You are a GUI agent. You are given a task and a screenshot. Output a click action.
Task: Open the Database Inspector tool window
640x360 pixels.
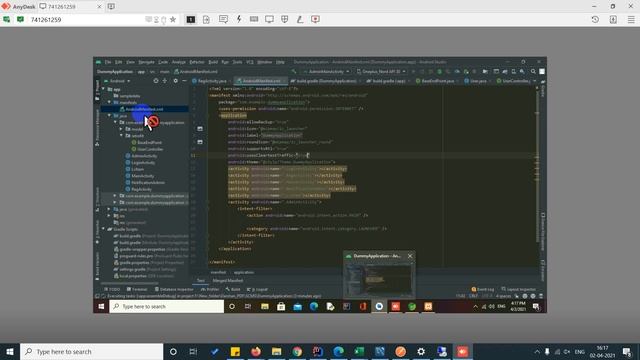tap(174, 289)
